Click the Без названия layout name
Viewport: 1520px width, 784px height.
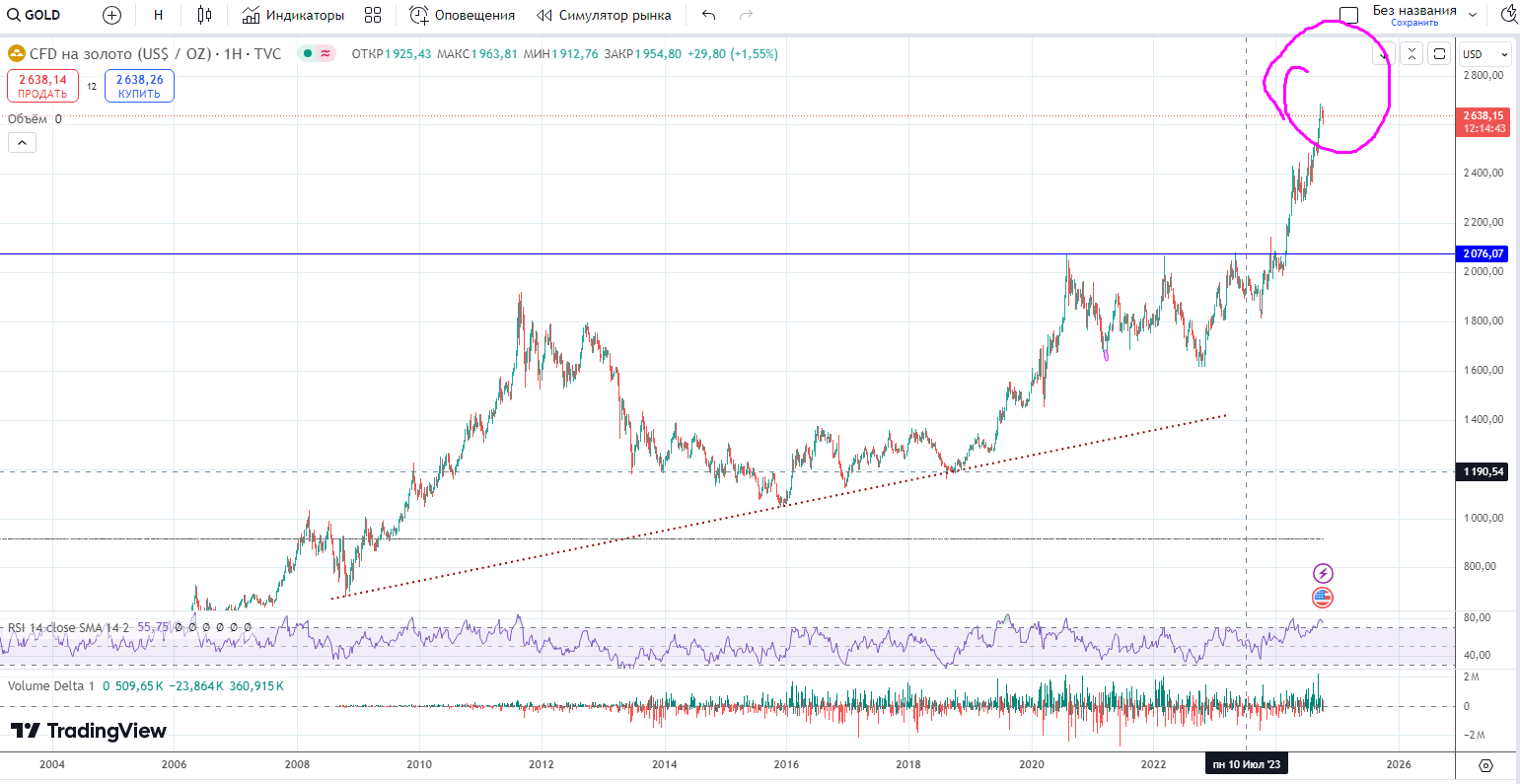(1413, 10)
